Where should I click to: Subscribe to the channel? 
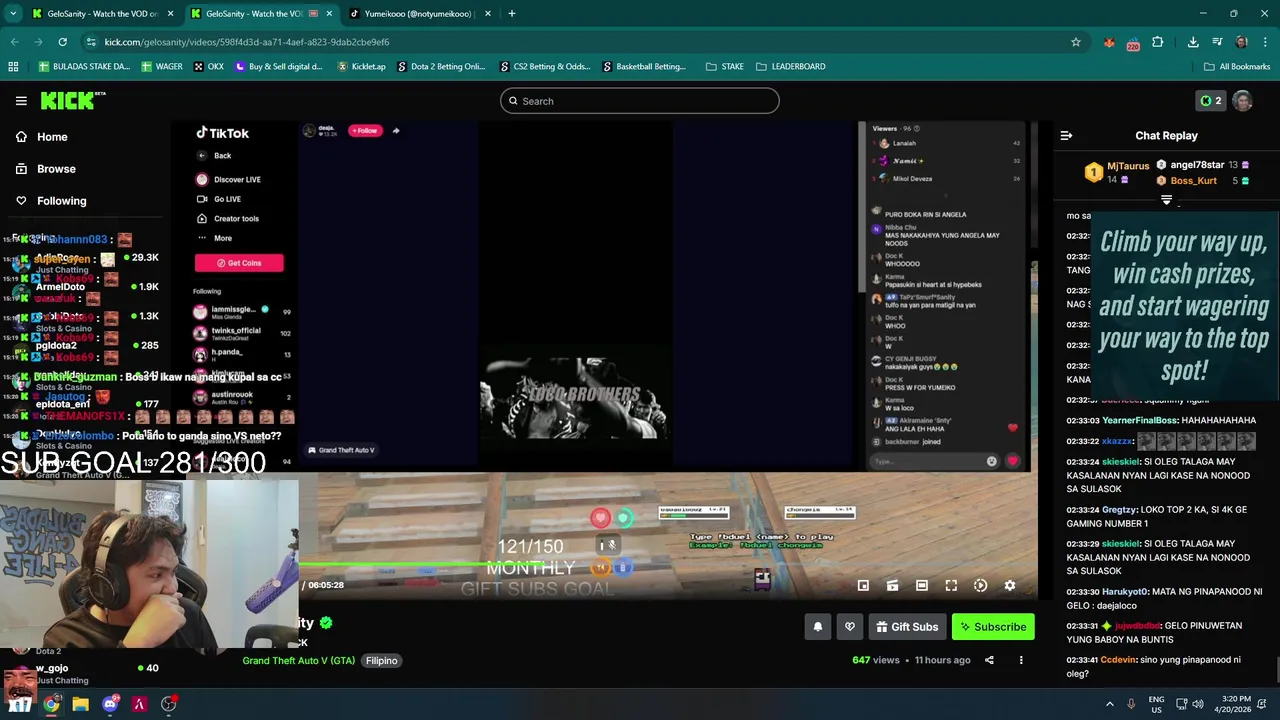tap(993, 627)
